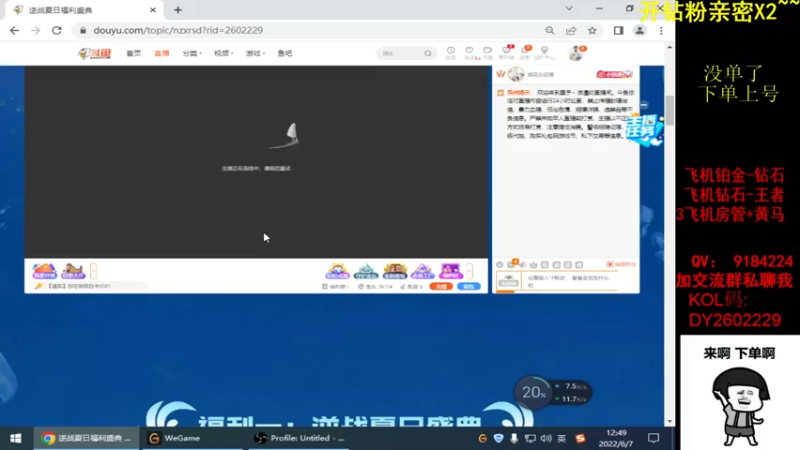Select the golden third gift in the right group

394,270
